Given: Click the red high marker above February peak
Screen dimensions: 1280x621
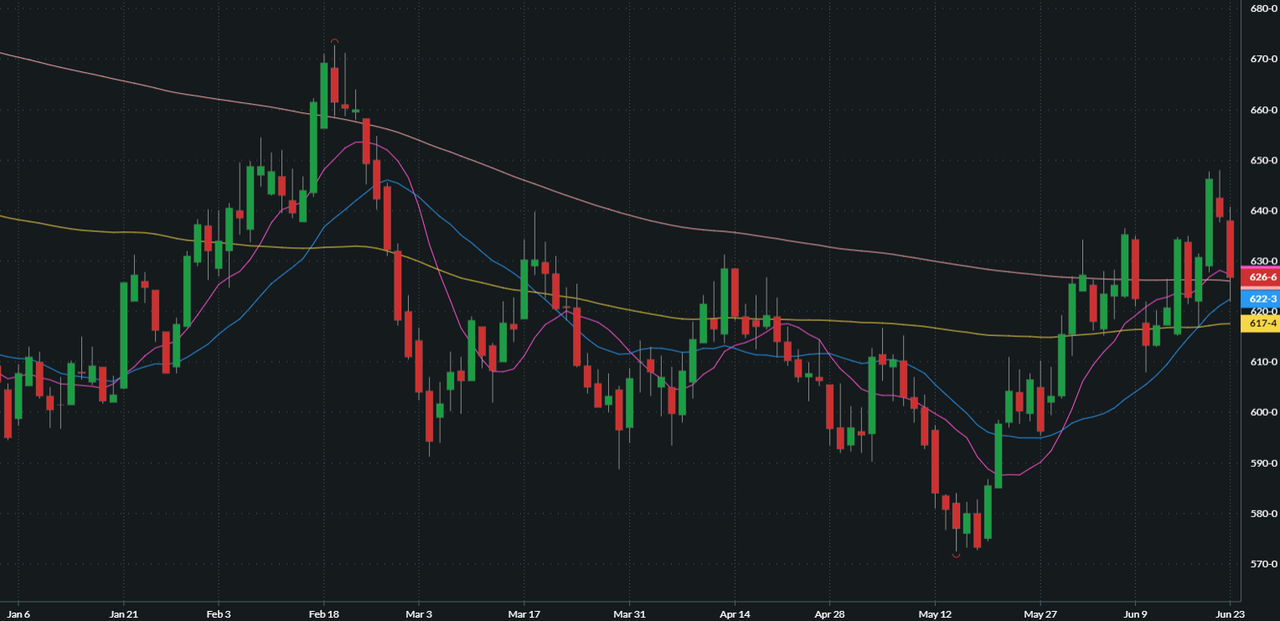Looking at the screenshot, I should [x=335, y=41].
